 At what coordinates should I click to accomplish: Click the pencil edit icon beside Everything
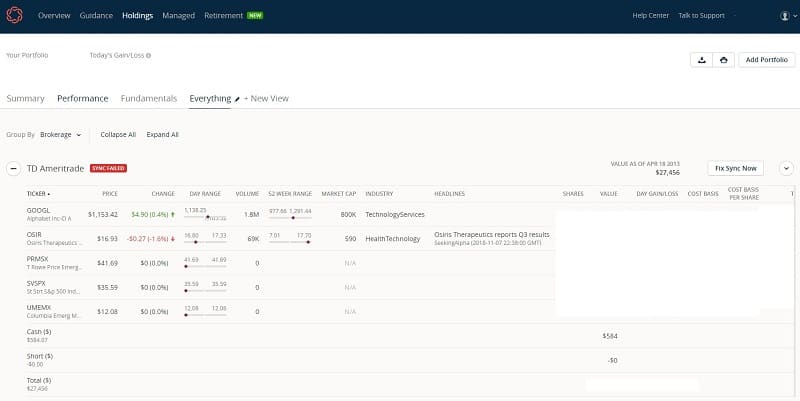[x=237, y=100]
